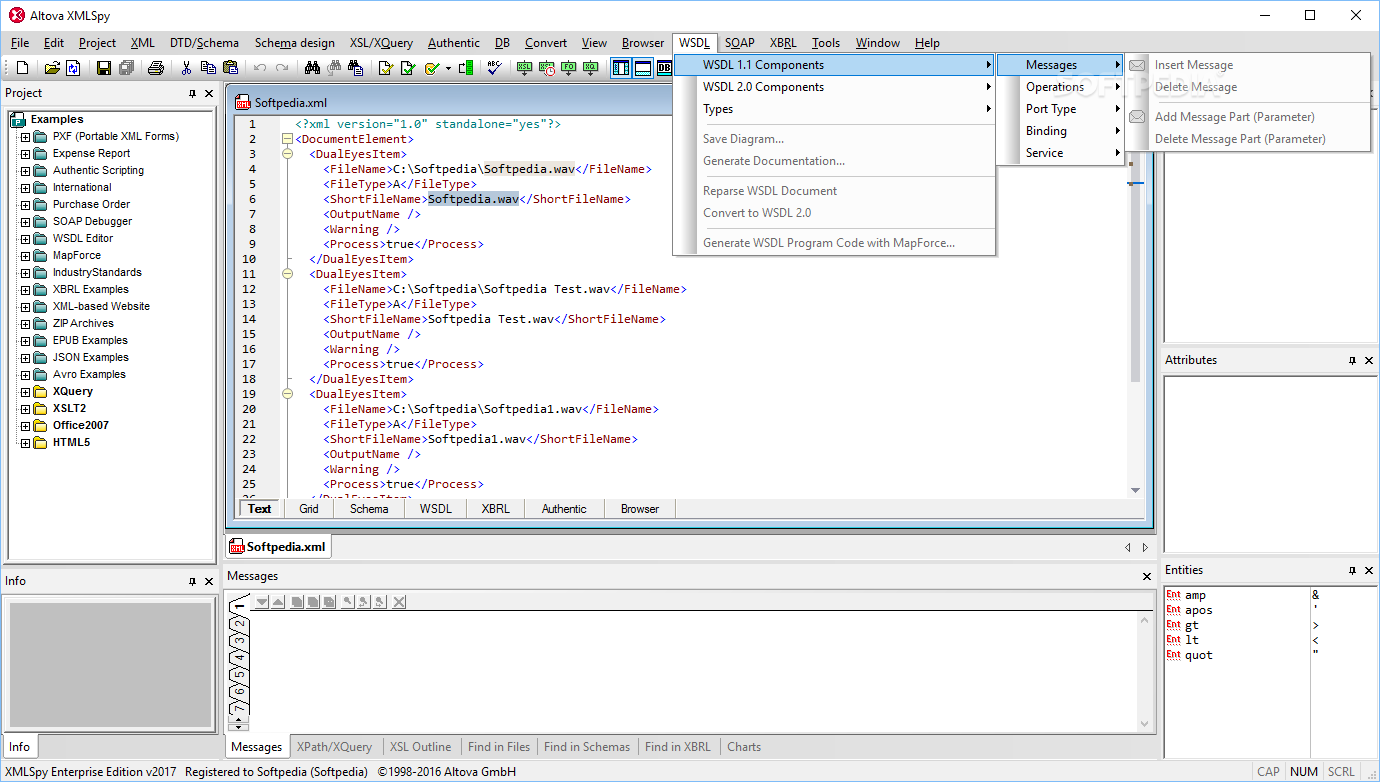
Task: Click the Find Next binoculars icon
Action: [x=334, y=68]
